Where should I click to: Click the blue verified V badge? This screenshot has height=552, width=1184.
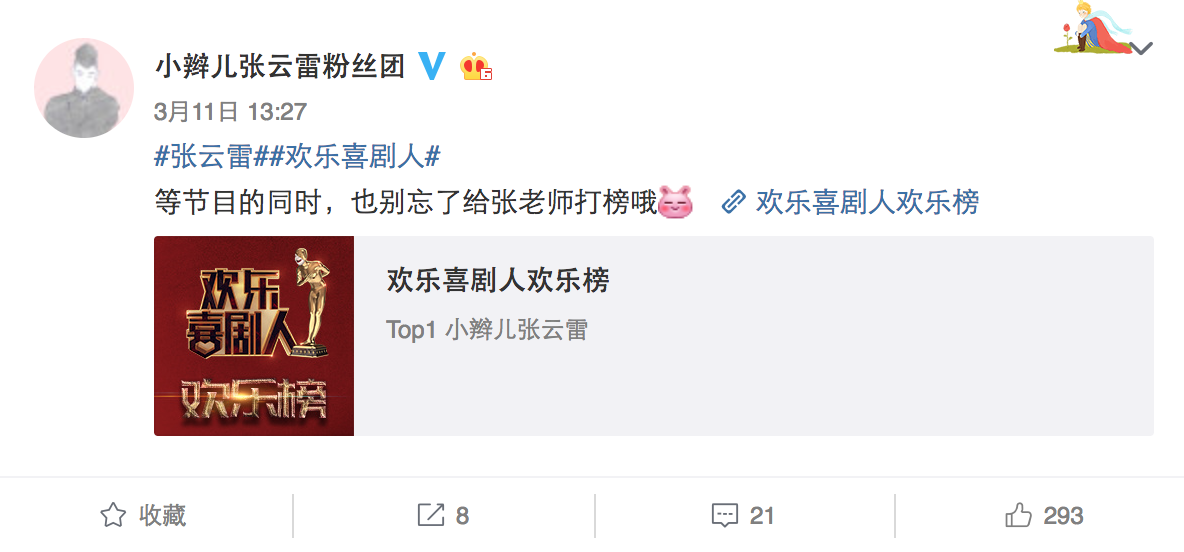pos(433,67)
